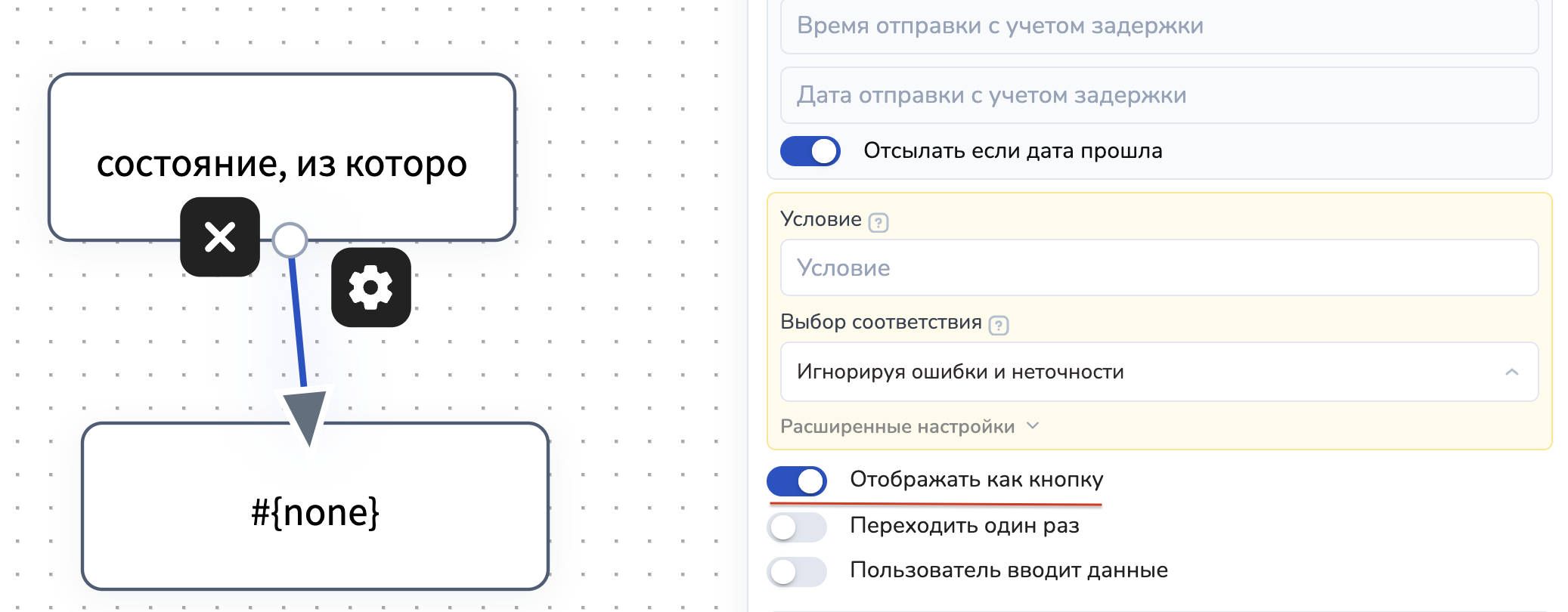The height and width of the screenshot is (612, 1568).
Task: Enable the Переходить один раз toggle
Action: [797, 527]
